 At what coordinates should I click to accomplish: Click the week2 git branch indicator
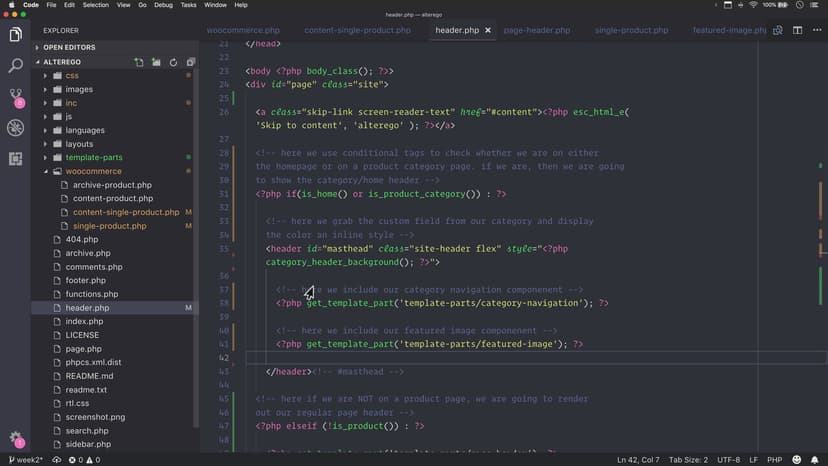27,460
